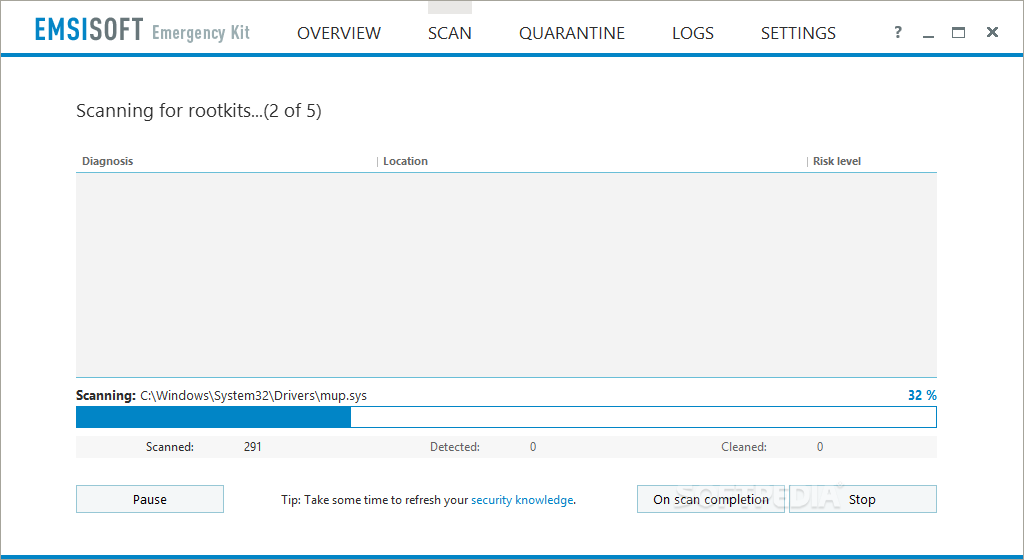Screen dimensions: 1024x560
Task: Close the Emsisoft Emergency Kit window
Action: coord(992,32)
